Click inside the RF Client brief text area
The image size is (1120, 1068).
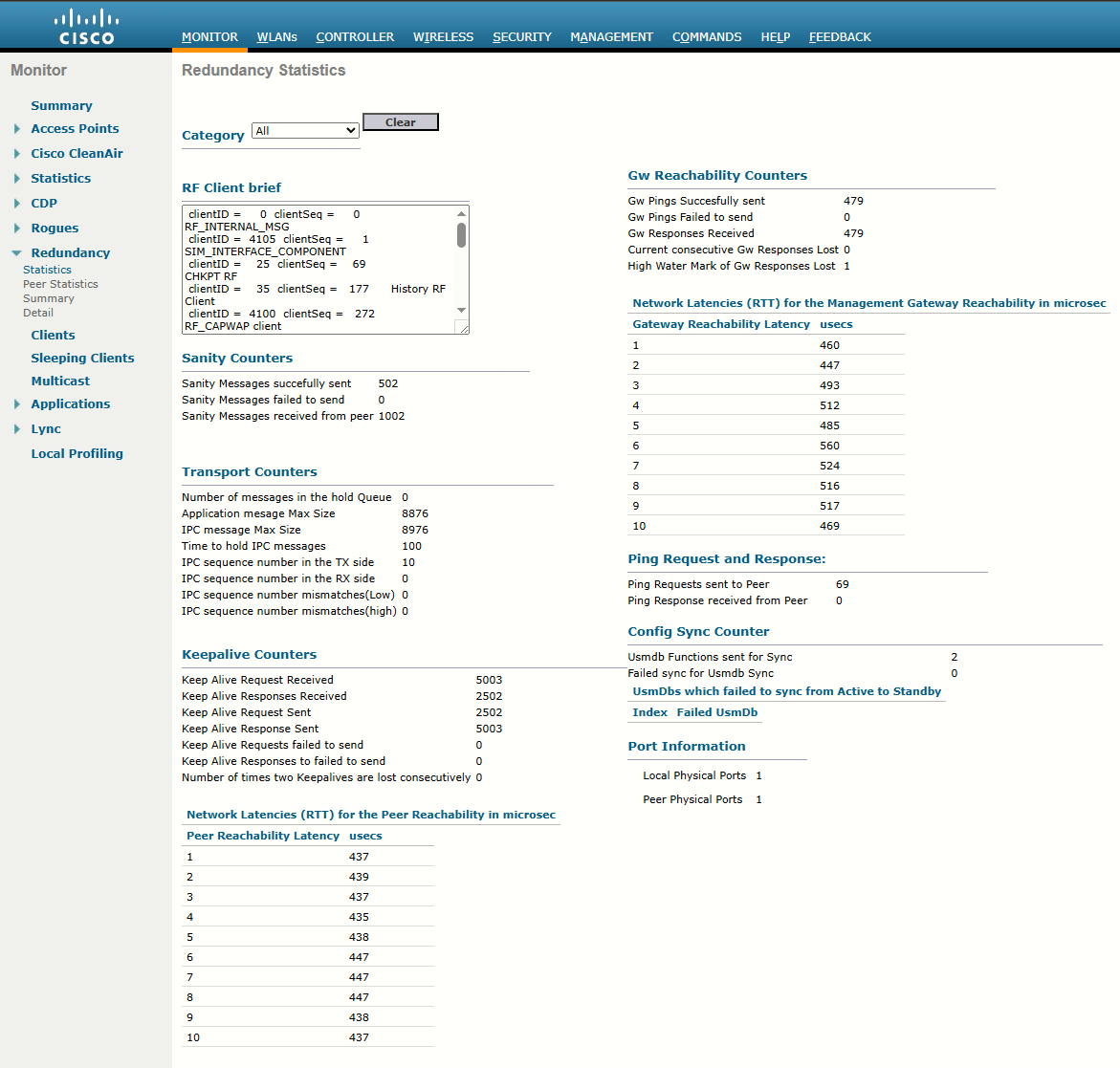click(x=318, y=270)
